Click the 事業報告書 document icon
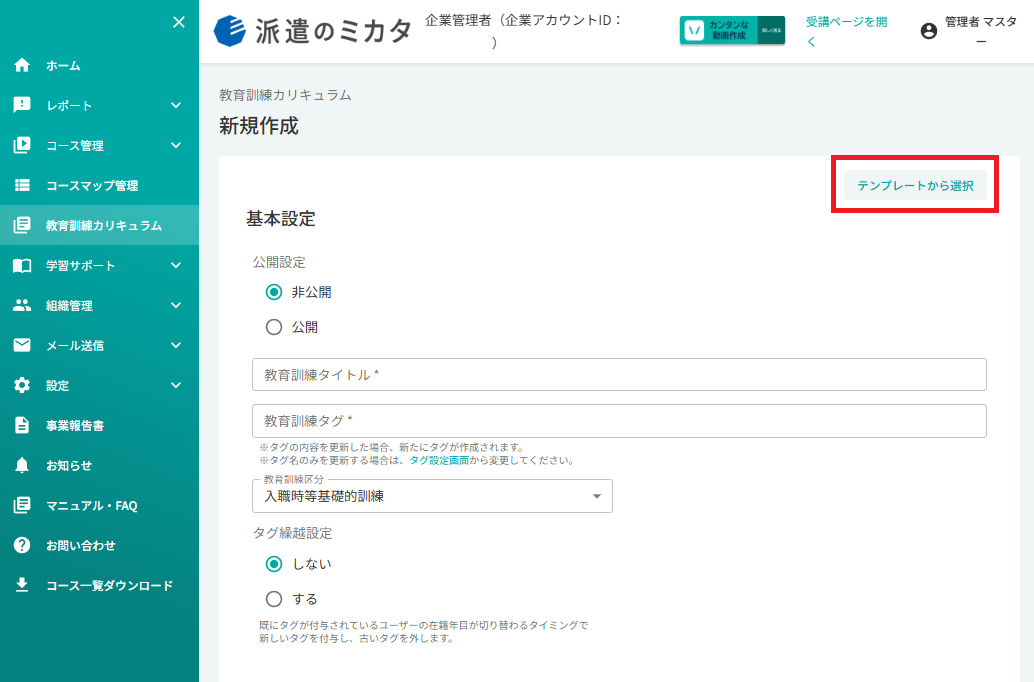This screenshot has height=682, width=1034. coord(22,425)
